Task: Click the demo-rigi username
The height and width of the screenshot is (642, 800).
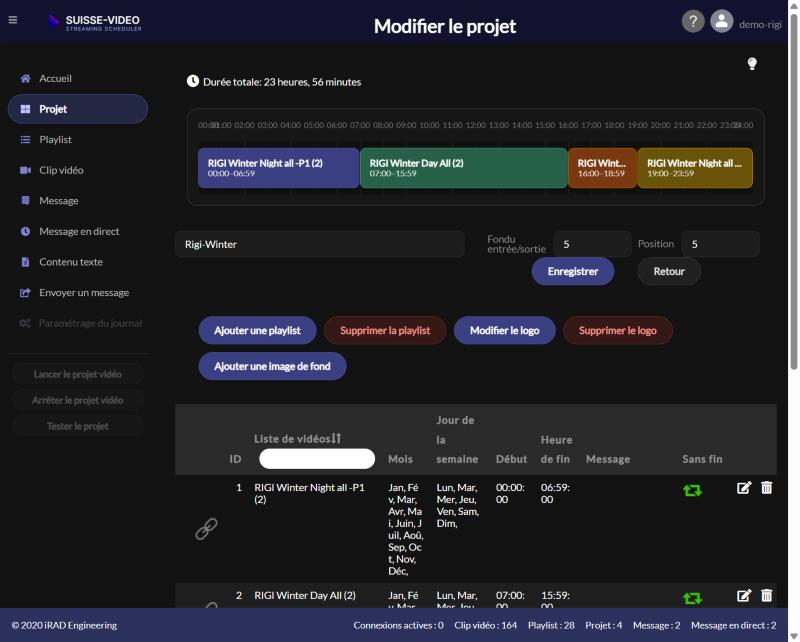Action: (760, 24)
